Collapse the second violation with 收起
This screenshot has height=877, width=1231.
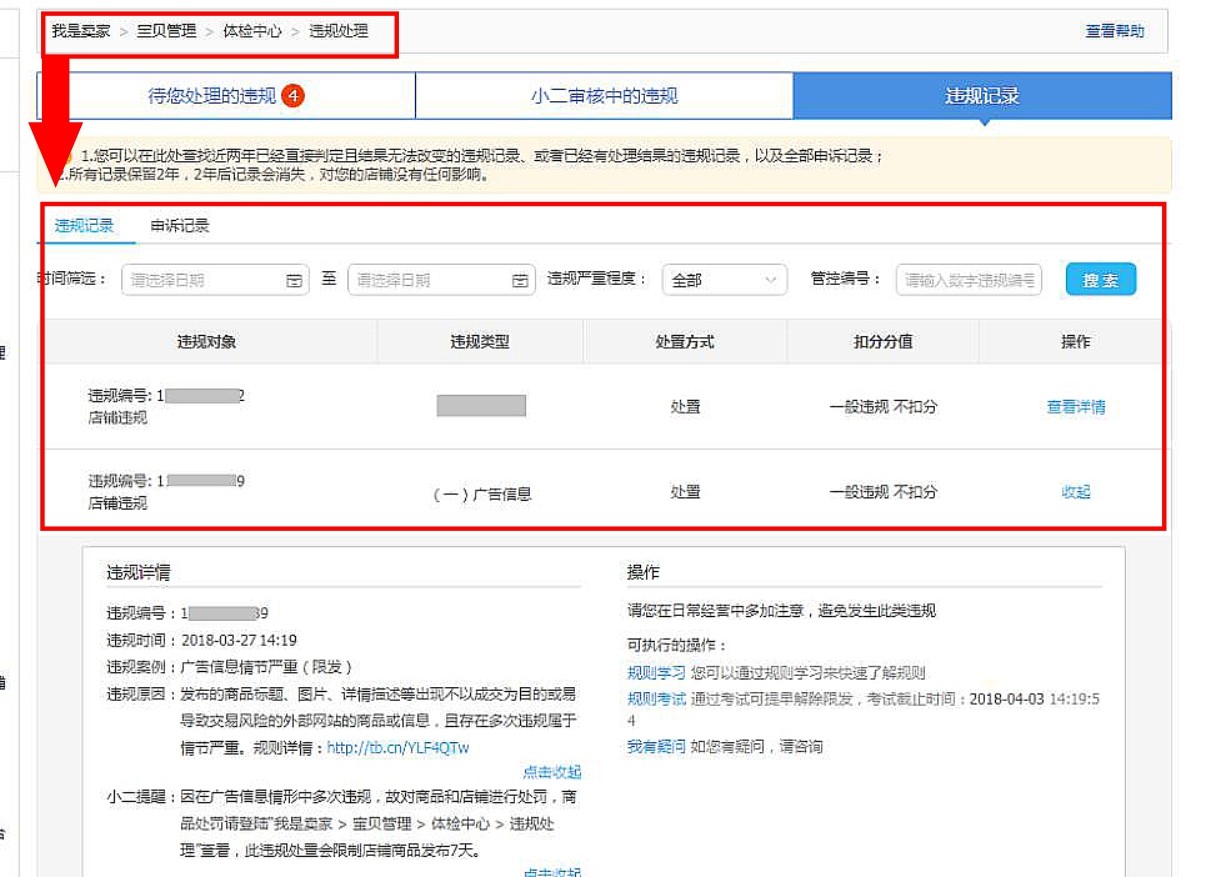pyautogui.click(x=1076, y=492)
